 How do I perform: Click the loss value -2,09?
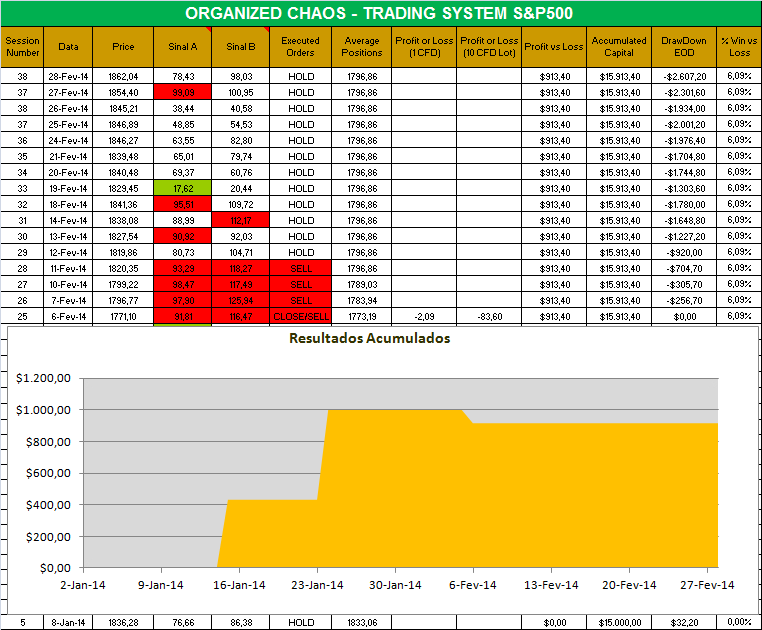tap(424, 316)
